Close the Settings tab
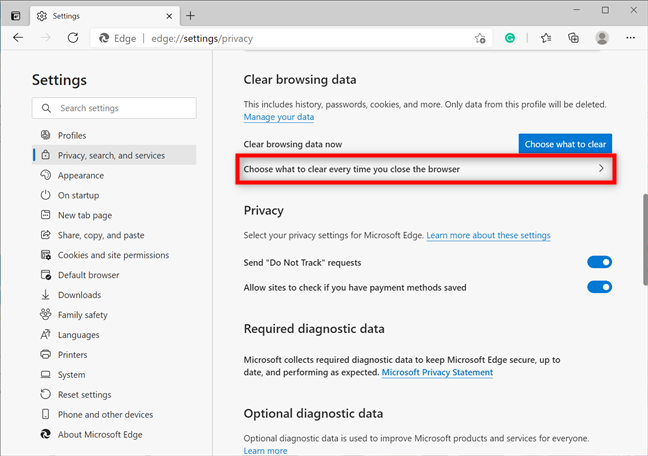Image resolution: width=648 pixels, height=456 pixels. [169, 16]
